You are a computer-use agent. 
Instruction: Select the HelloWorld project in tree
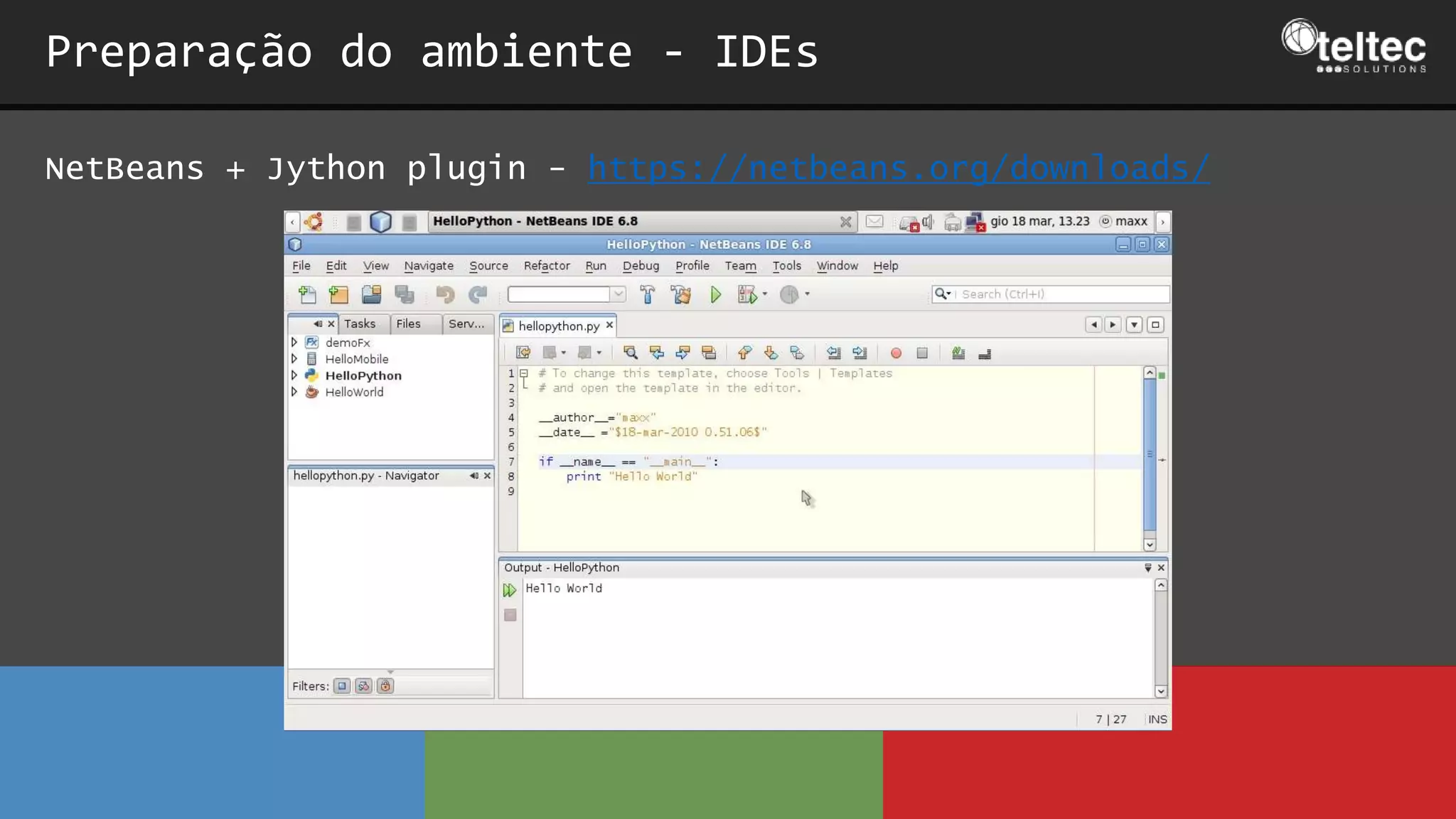(354, 392)
